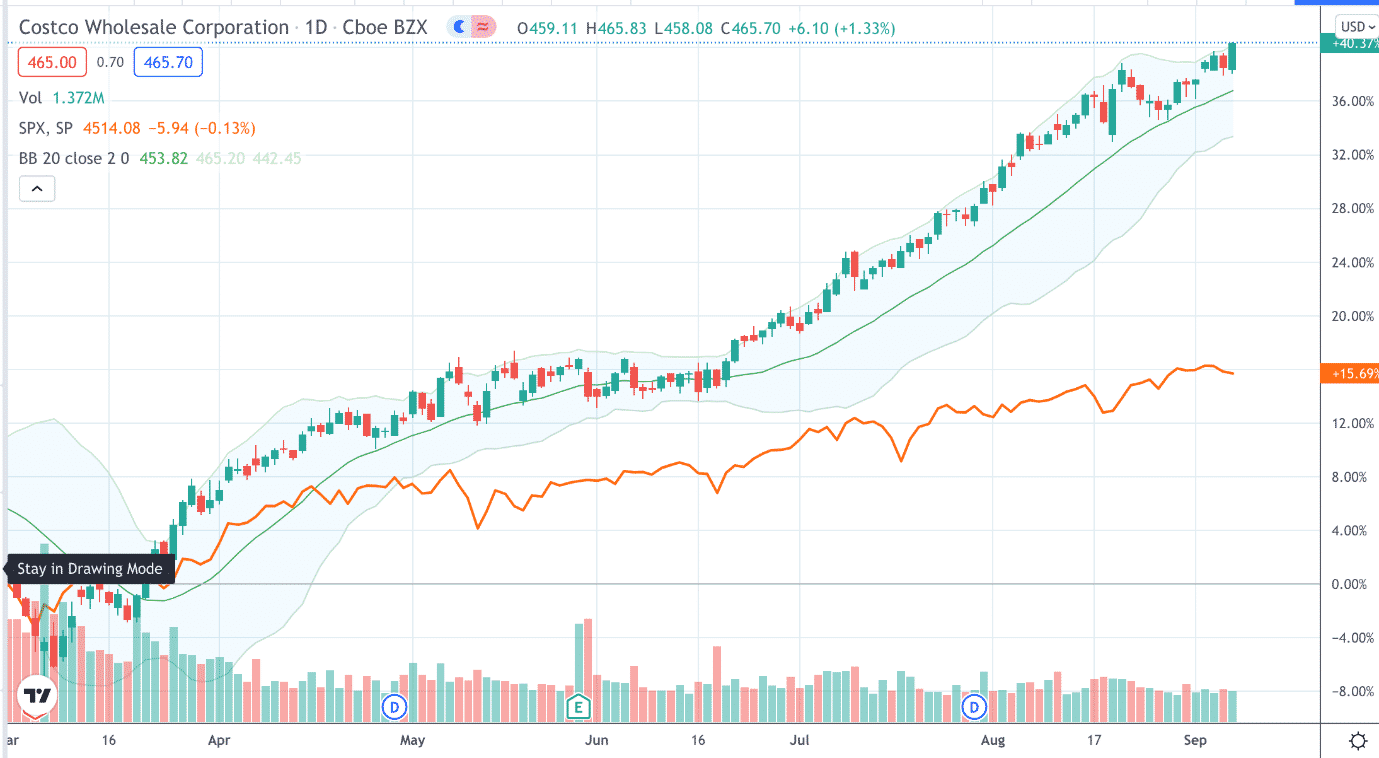Click the 0.70 spread value
Image resolution: width=1379 pixels, height=758 pixels.
click(111, 63)
